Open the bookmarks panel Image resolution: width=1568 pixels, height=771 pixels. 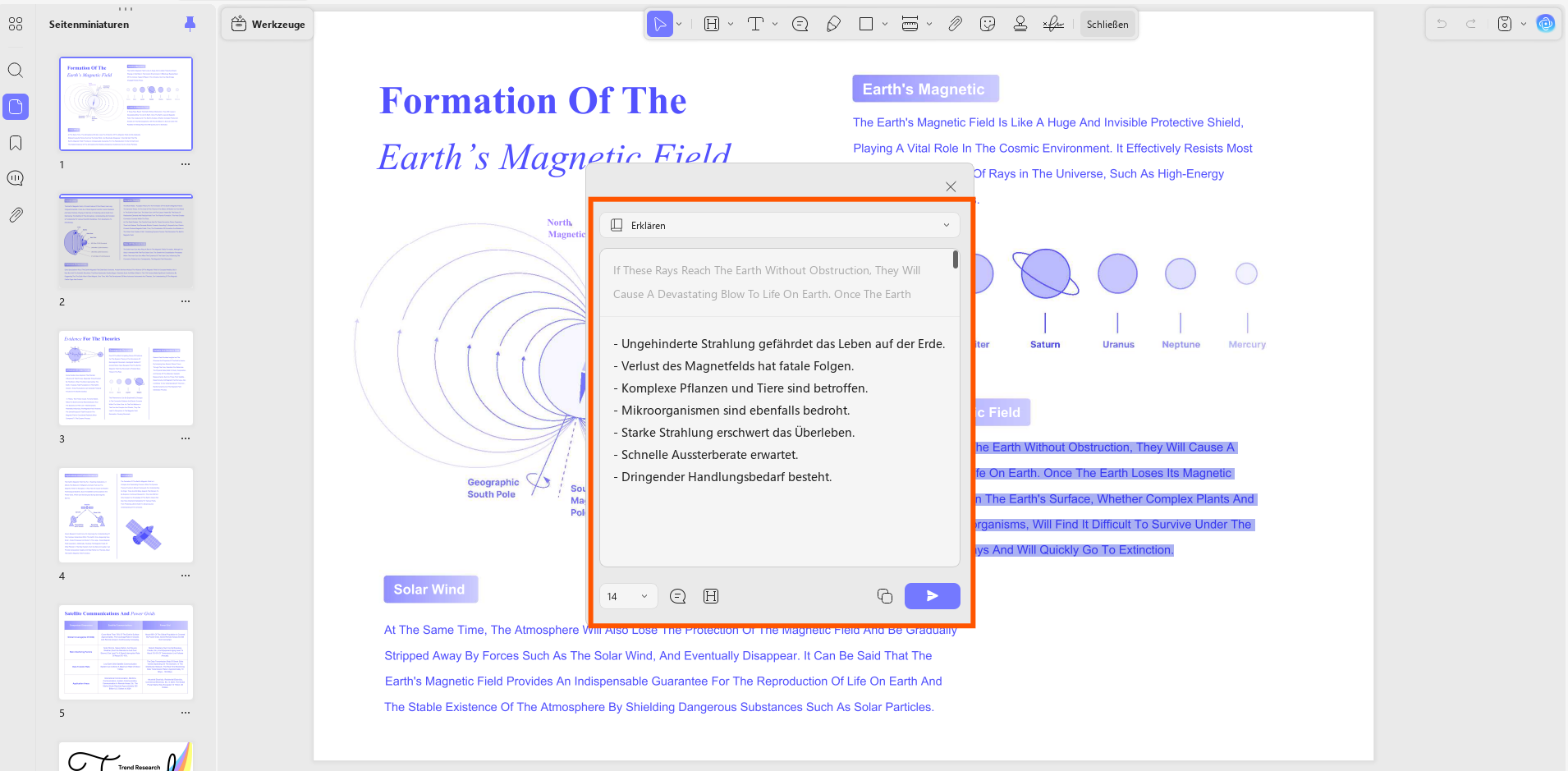16,143
